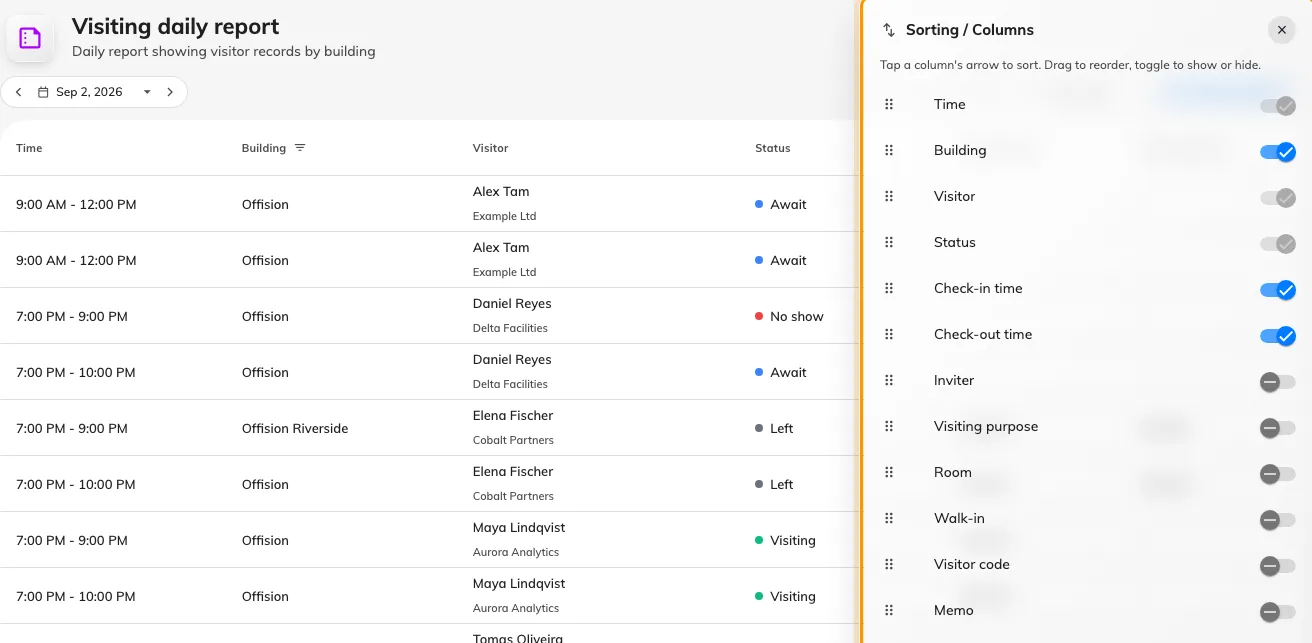Grab the drag handle for the Time column

pyautogui.click(x=889, y=104)
